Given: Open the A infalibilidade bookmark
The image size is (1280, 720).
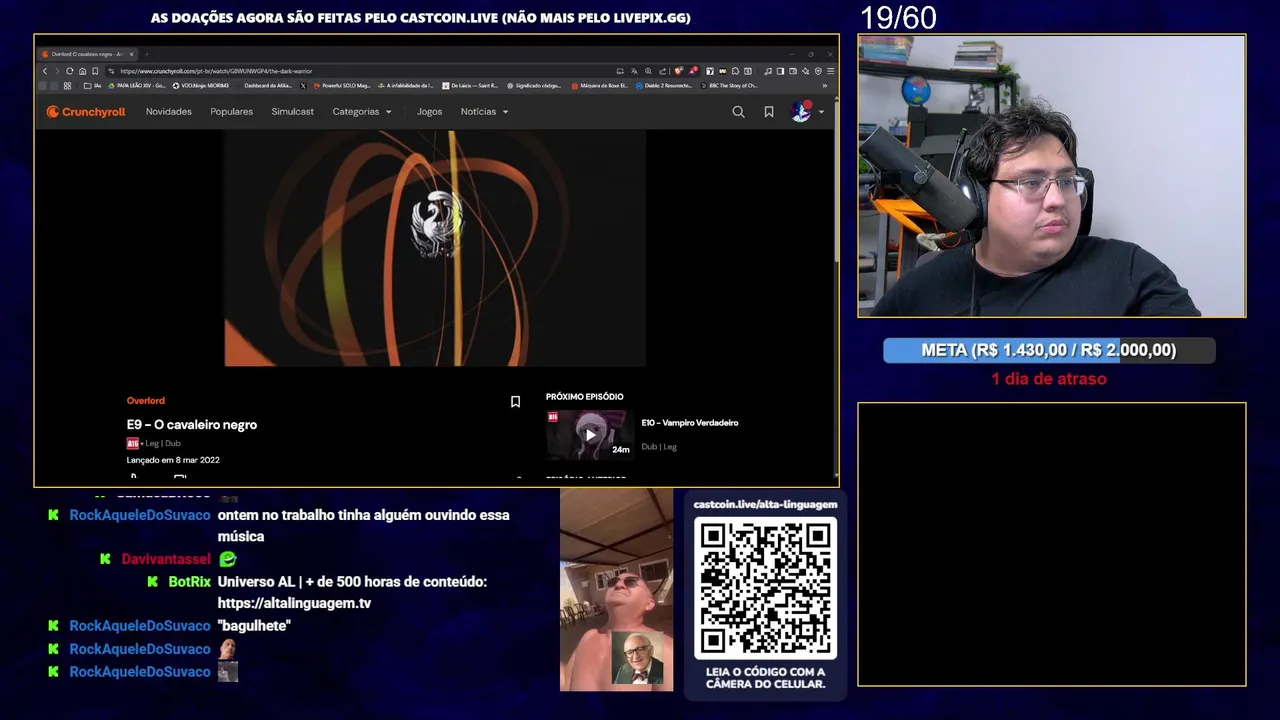Looking at the screenshot, I should tap(406, 86).
